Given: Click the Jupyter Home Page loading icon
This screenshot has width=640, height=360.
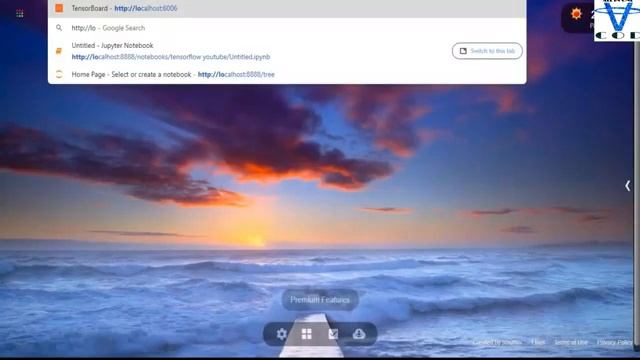Looking at the screenshot, I should (59, 74).
